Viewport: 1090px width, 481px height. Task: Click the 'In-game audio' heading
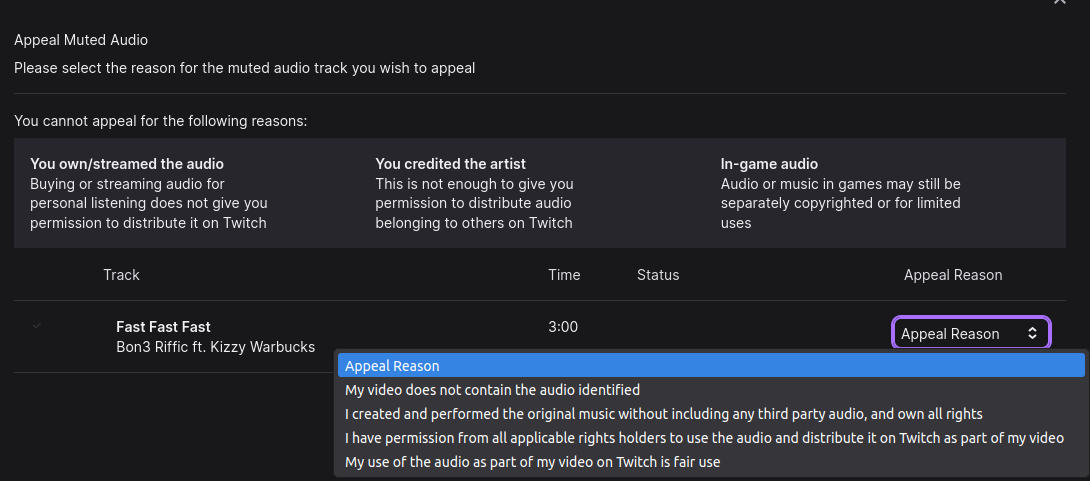[770, 164]
